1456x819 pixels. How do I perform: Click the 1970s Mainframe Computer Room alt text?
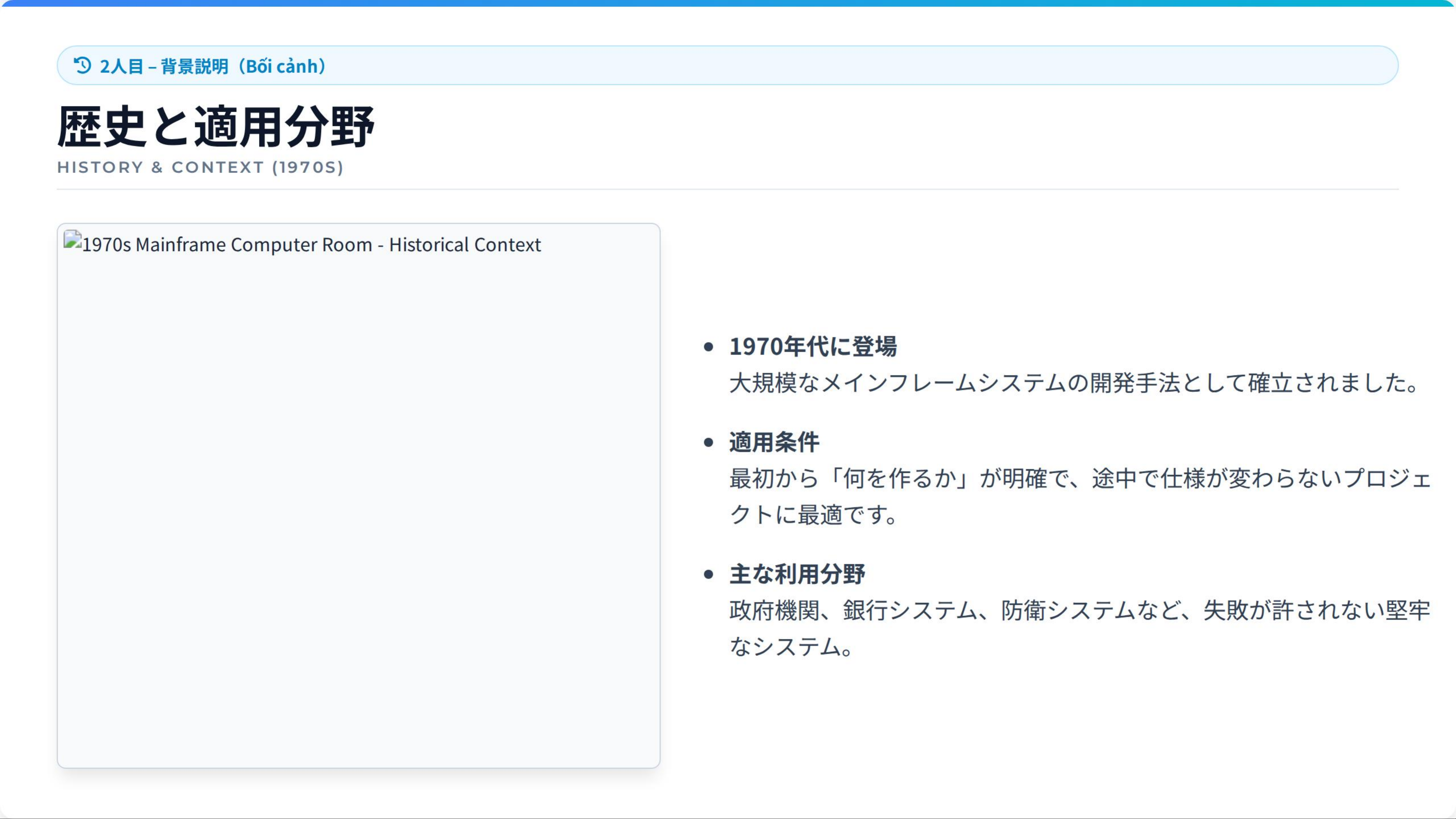(x=311, y=245)
